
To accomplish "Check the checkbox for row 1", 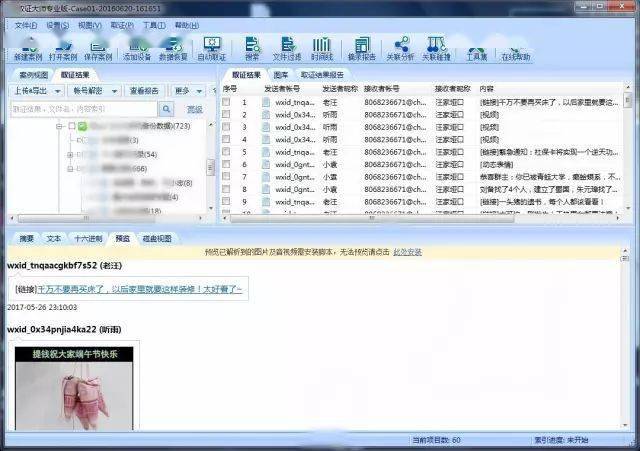I will coord(226,102).
